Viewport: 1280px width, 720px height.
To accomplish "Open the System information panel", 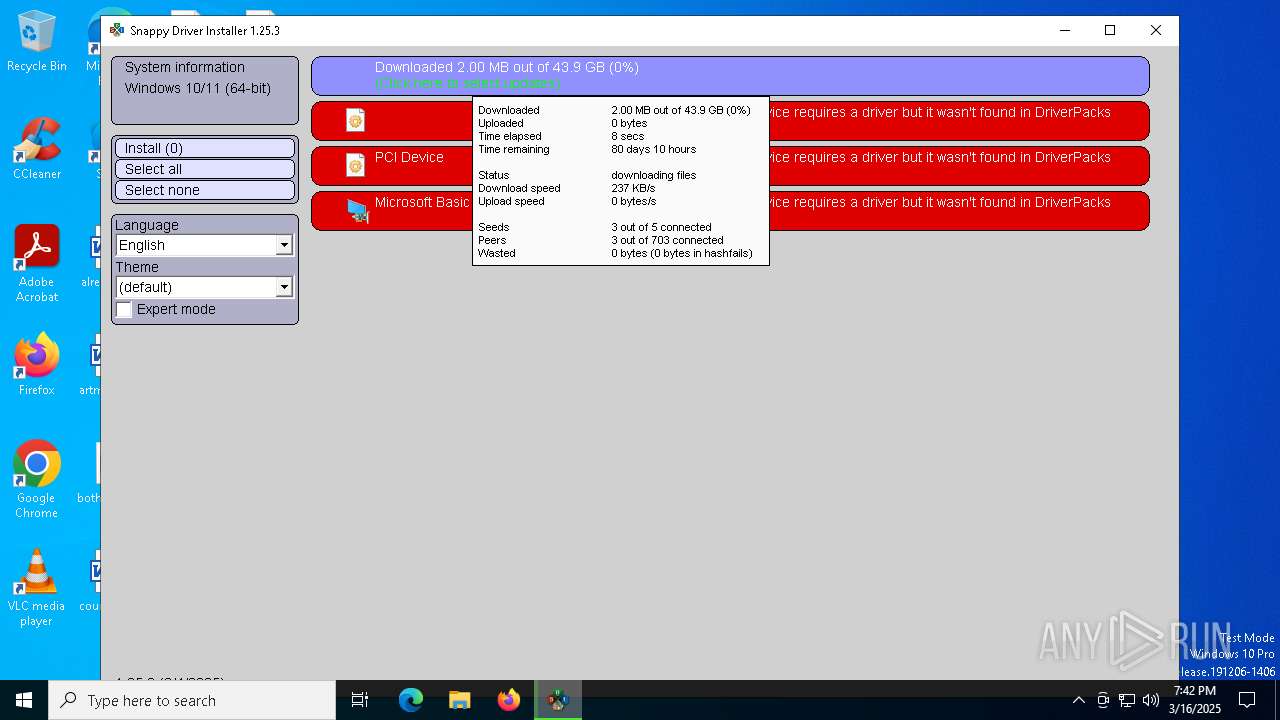I will [205, 90].
